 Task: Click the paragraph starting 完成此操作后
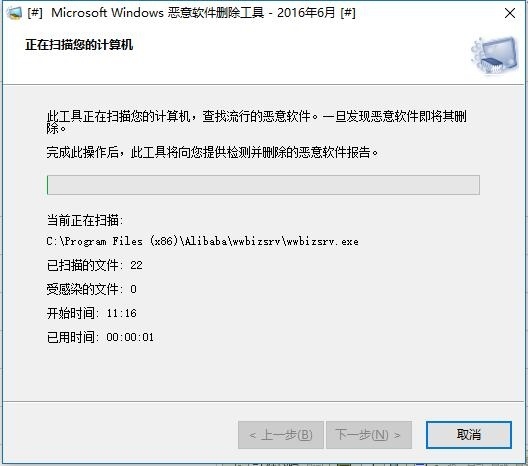tap(212, 152)
